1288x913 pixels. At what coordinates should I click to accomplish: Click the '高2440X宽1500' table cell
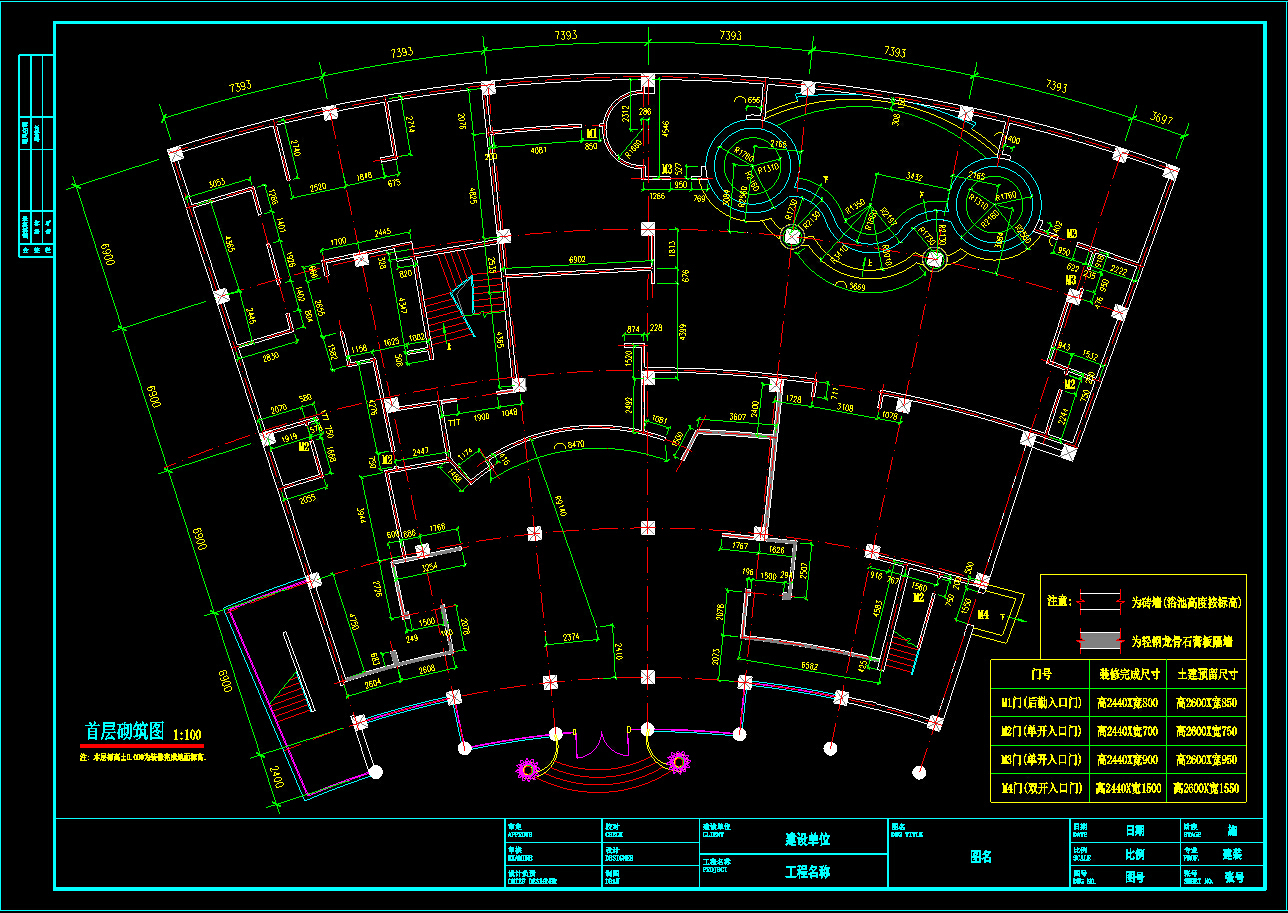[1128, 789]
